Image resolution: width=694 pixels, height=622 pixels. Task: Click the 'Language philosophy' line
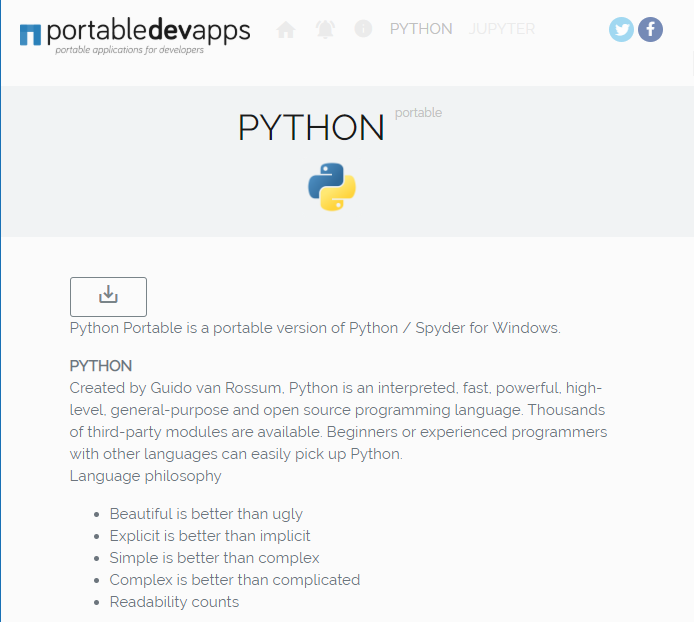(145, 476)
